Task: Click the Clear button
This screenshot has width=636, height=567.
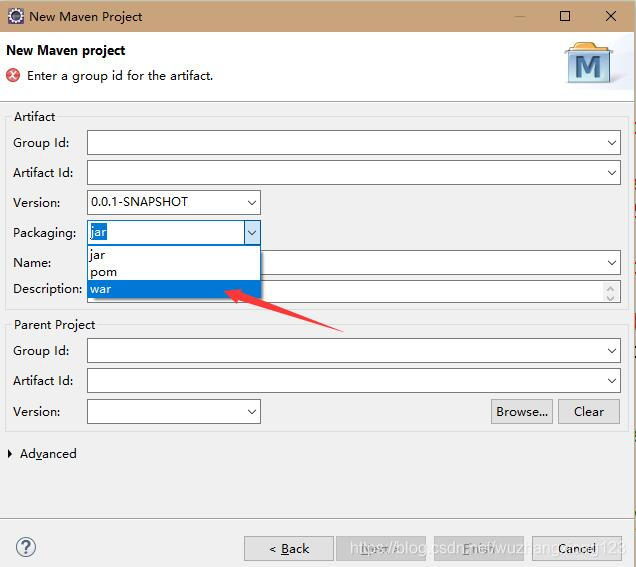Action: [589, 412]
